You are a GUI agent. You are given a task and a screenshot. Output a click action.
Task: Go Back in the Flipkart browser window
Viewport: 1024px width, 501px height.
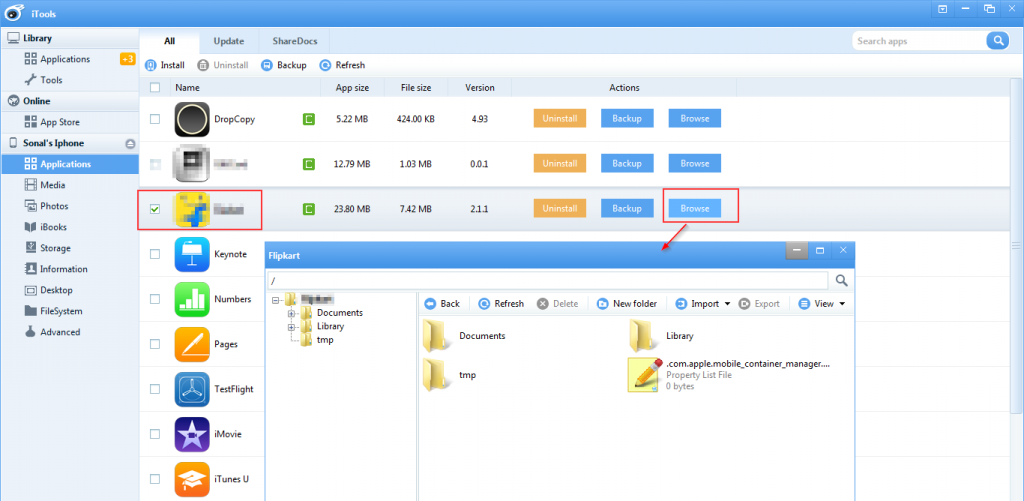click(442, 304)
